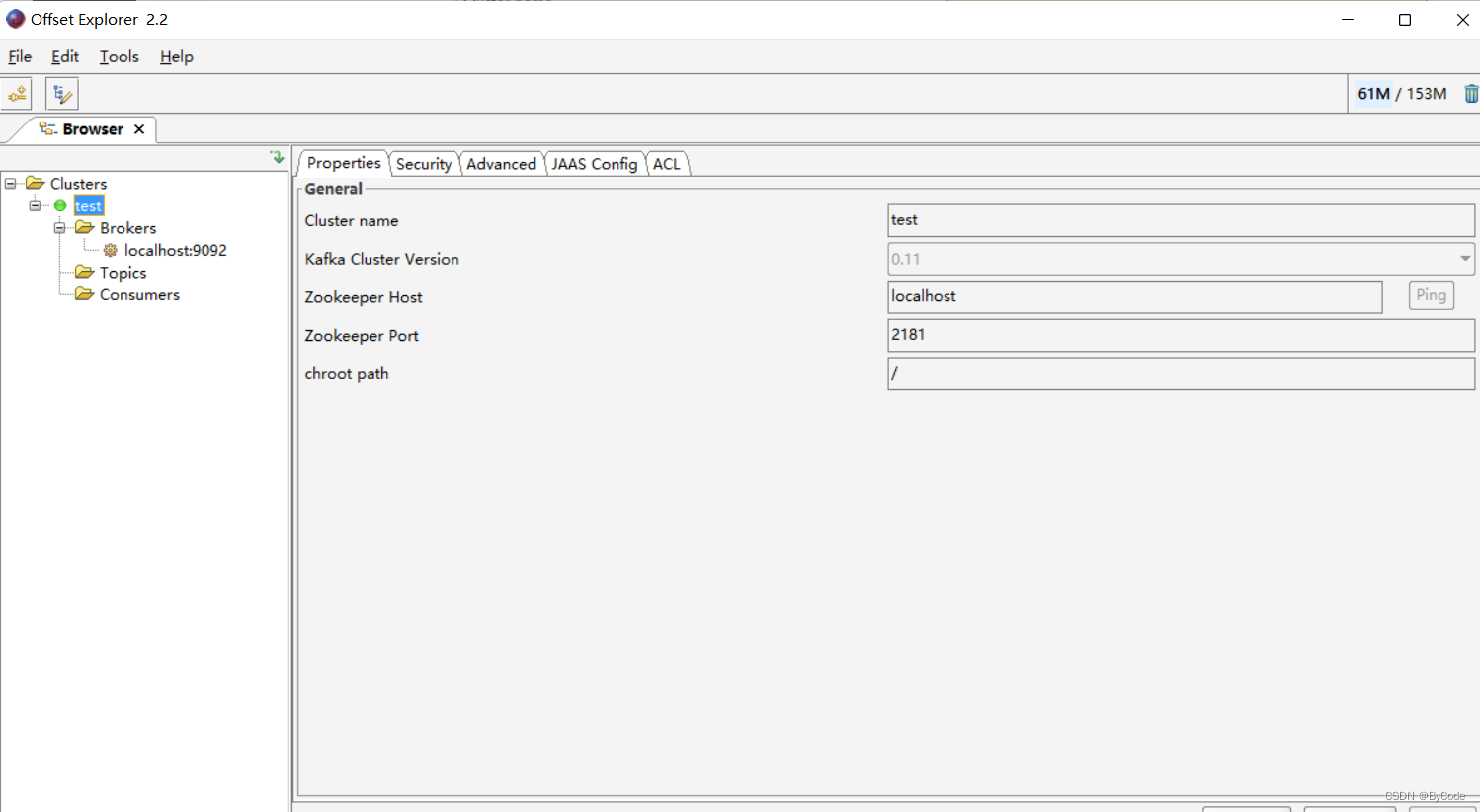Screen dimensions: 1480x812
Task: Maximize the Offset Explorer window
Action: pos(1405,20)
